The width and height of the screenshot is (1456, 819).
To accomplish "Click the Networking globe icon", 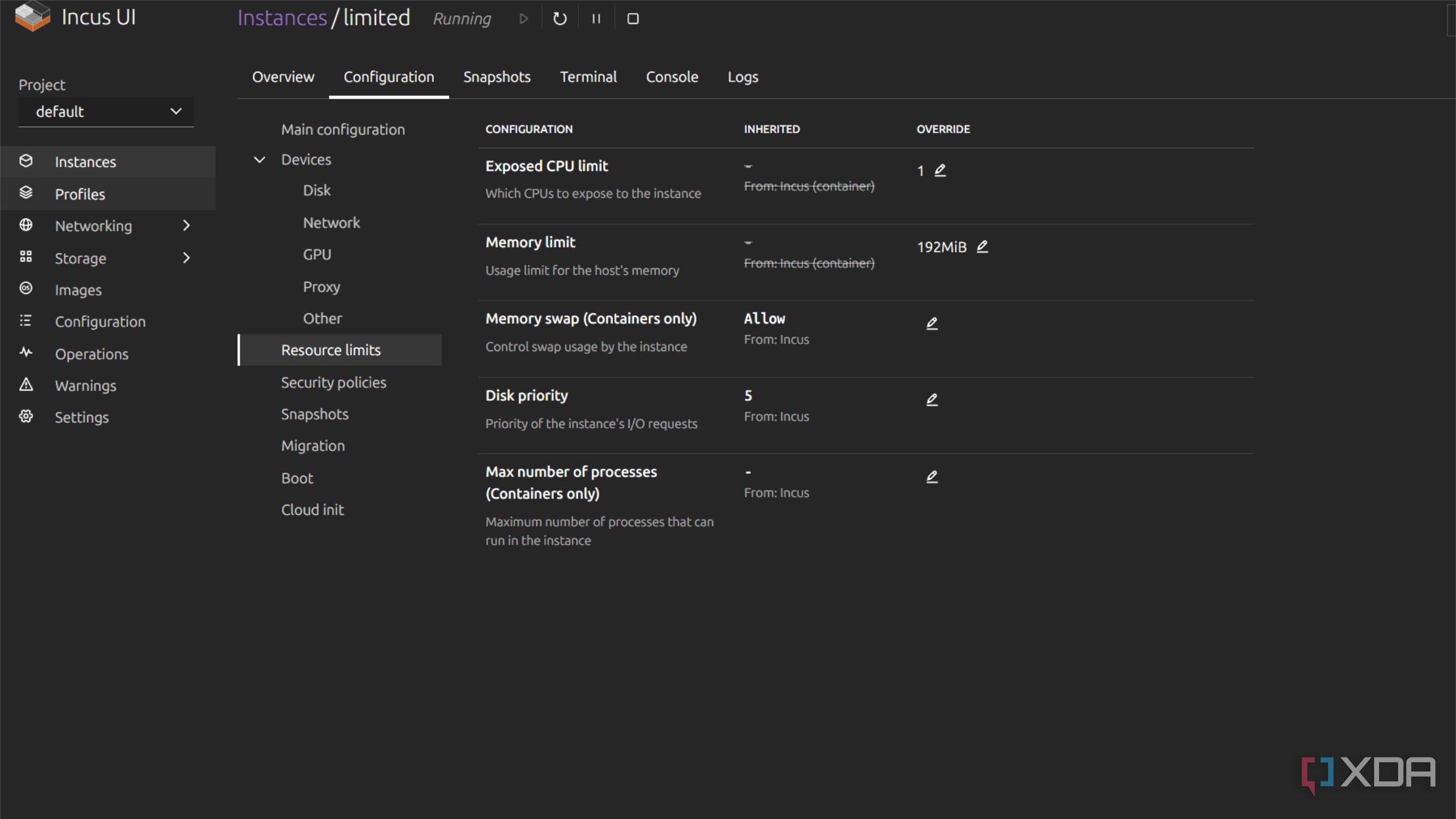I will click(x=26, y=225).
